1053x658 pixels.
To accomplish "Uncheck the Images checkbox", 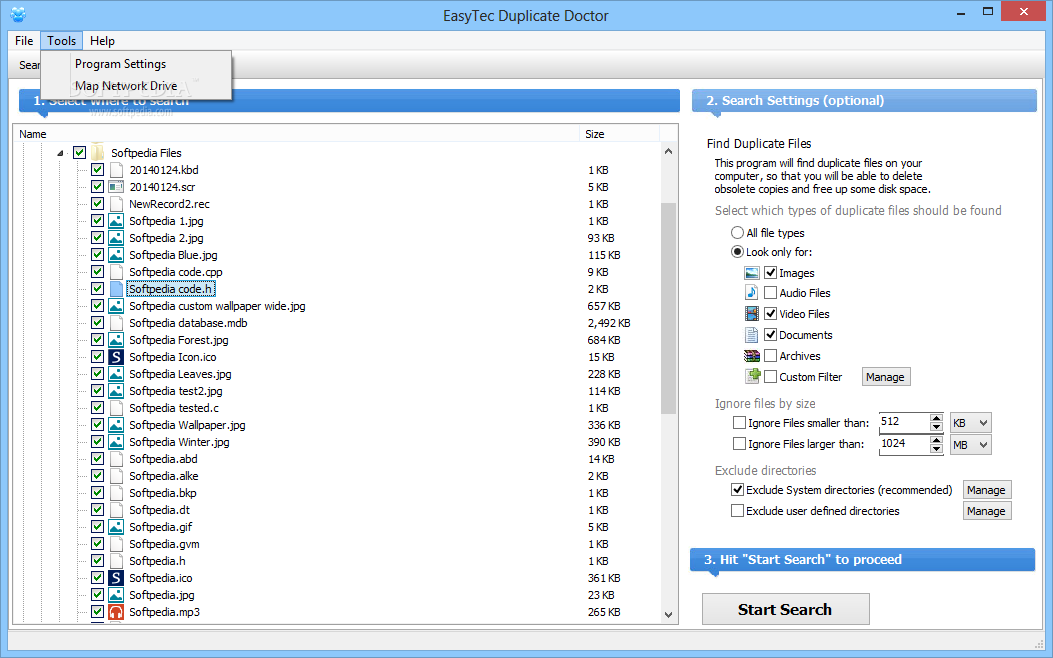I will [770, 273].
